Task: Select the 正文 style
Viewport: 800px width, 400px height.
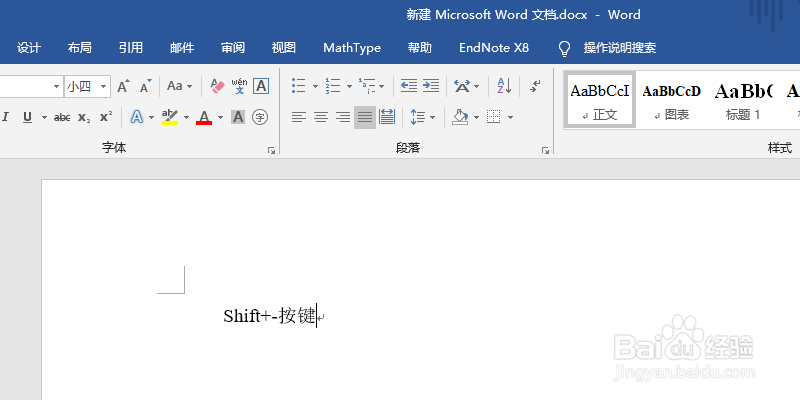Action: [x=600, y=99]
